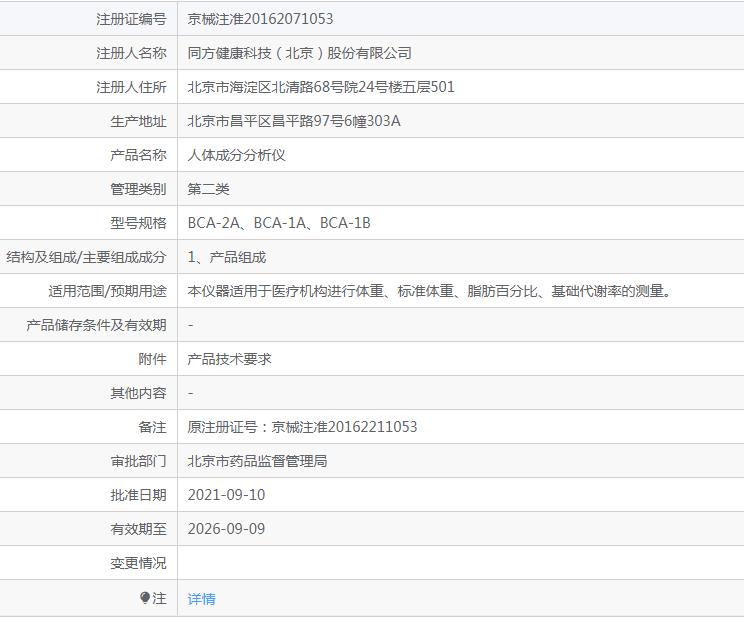Viewport: 744px width, 619px height.
Task: Select model list BCA-2A、BCA-1A、BCA-1B
Action: pyautogui.click(x=279, y=223)
